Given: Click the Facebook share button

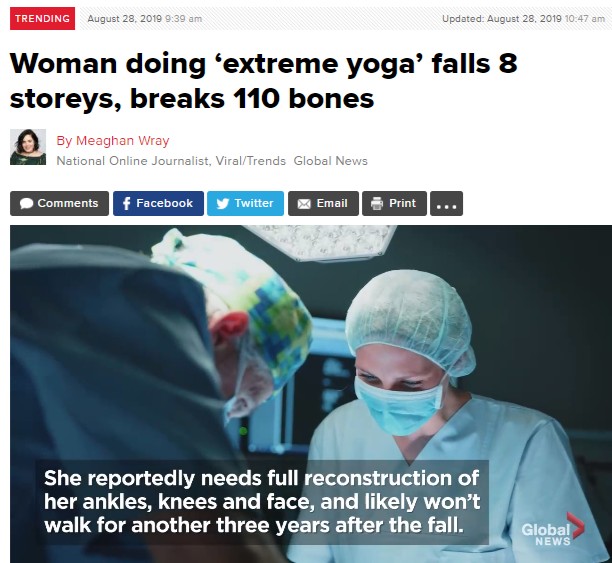Looking at the screenshot, I should point(158,203).
